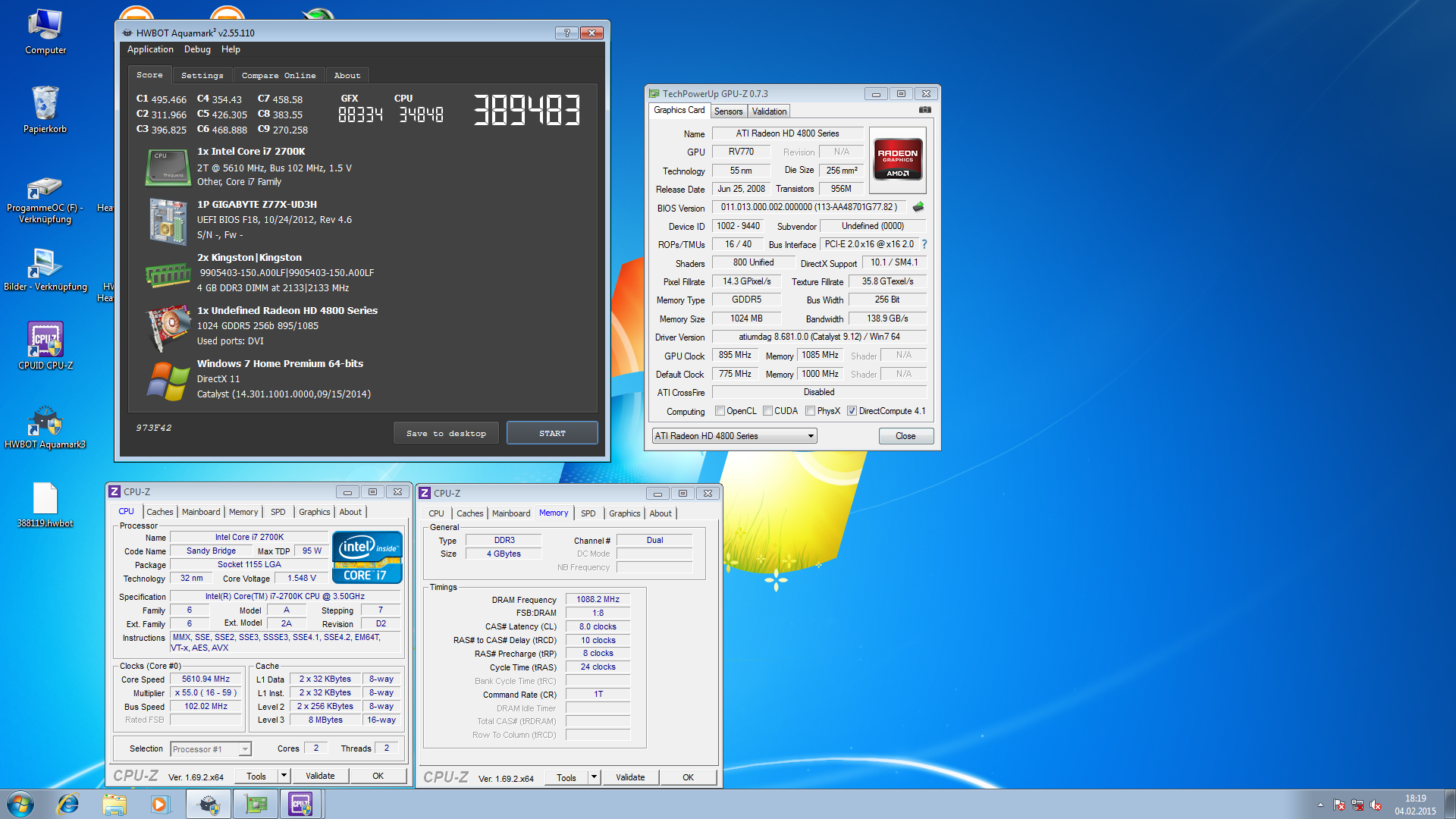Click the Radeon Graphics AMD logo
The width and height of the screenshot is (1456, 819).
coord(897,159)
